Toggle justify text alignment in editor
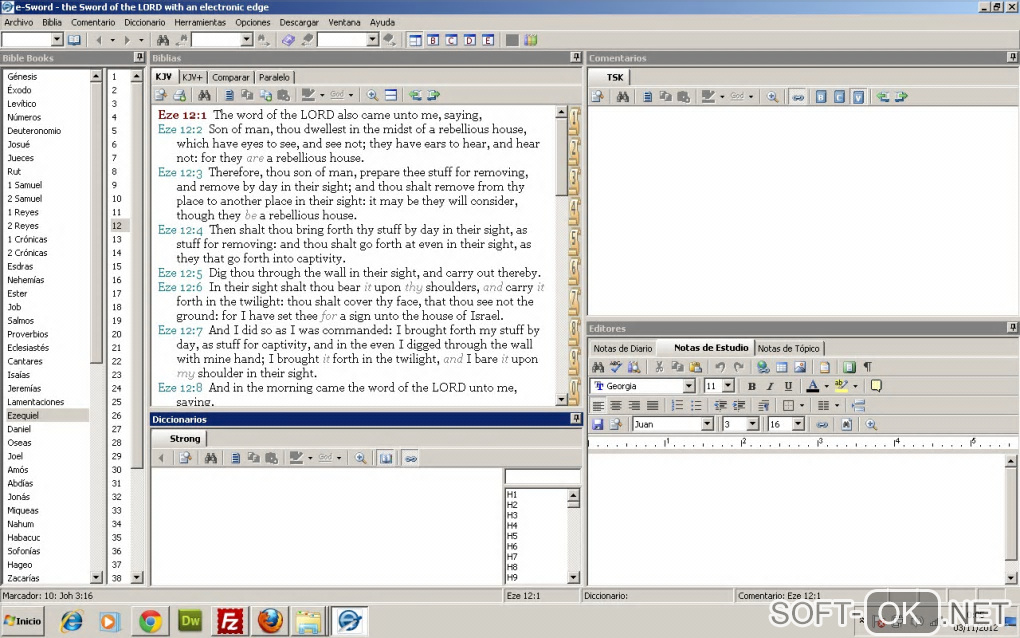The width and height of the screenshot is (1020, 638). point(652,406)
